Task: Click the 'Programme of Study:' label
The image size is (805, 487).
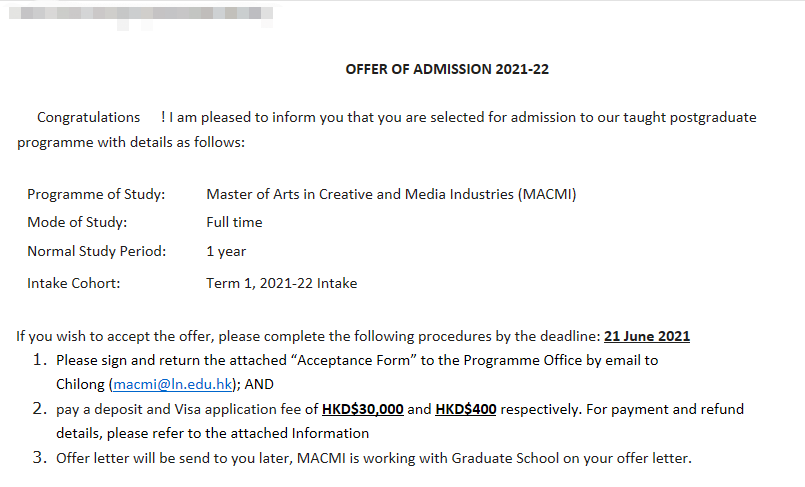Action: click(x=96, y=194)
